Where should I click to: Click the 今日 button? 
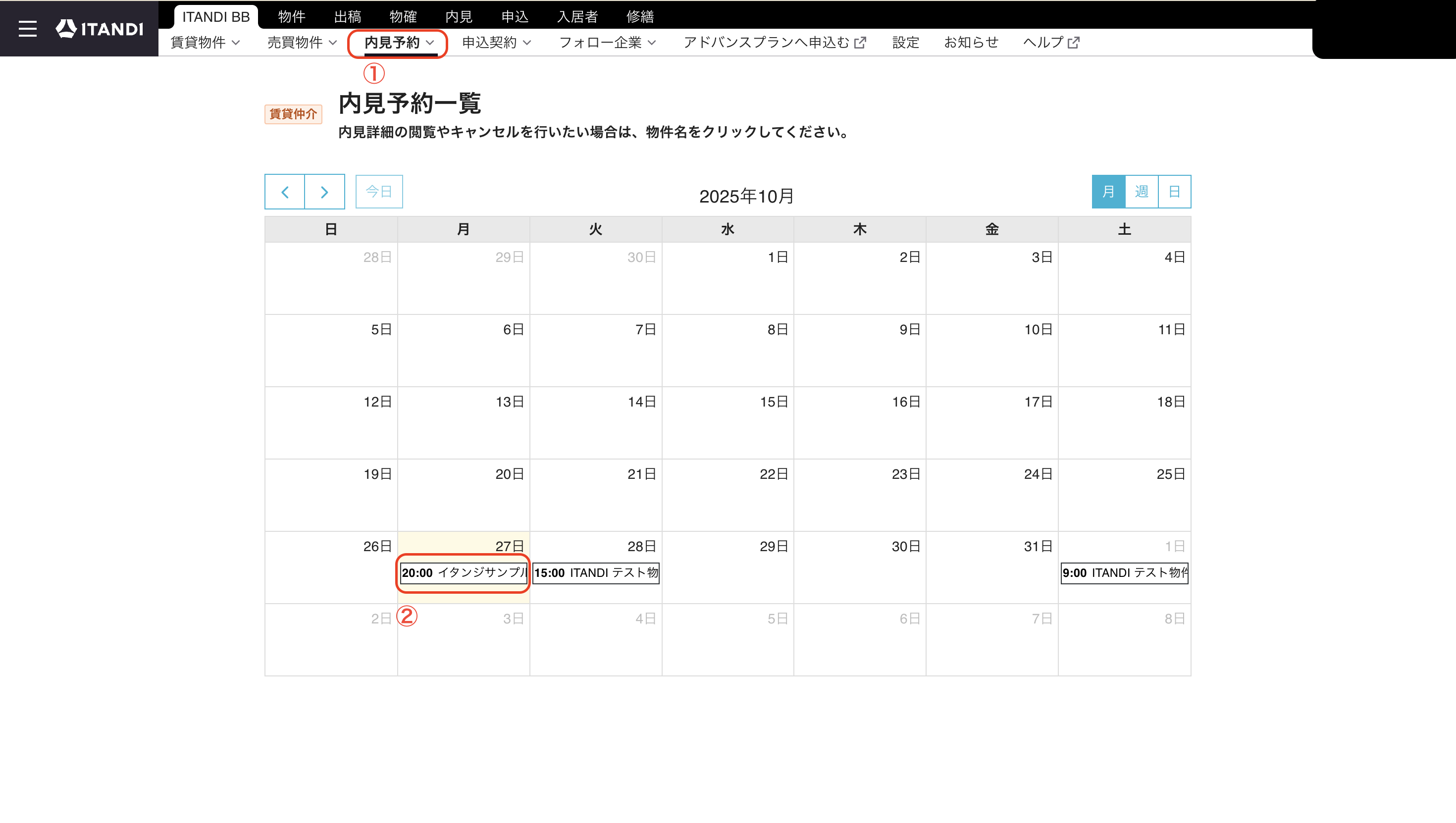[x=379, y=192]
